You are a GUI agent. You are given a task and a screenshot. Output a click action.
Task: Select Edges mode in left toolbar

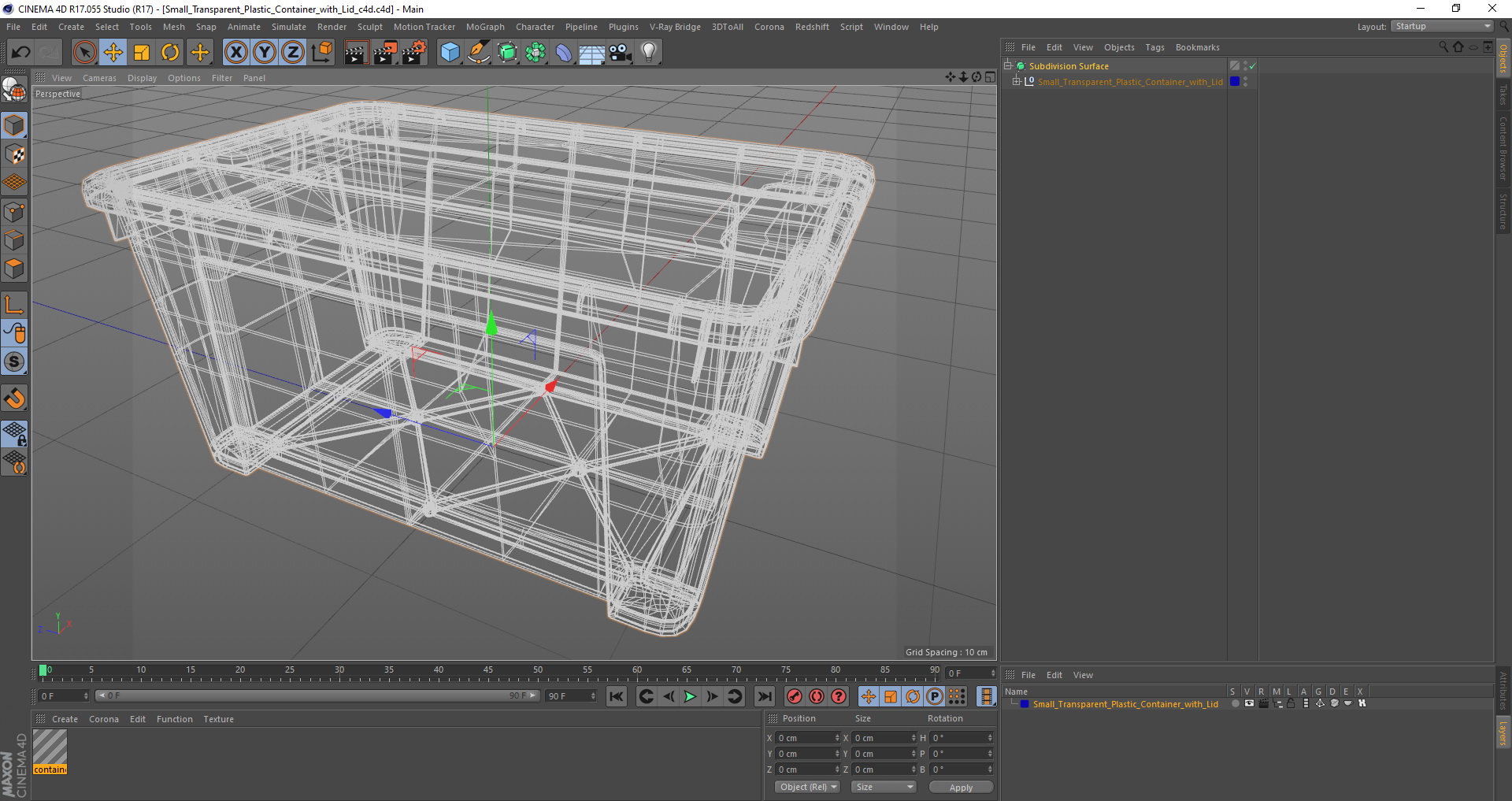click(14, 240)
